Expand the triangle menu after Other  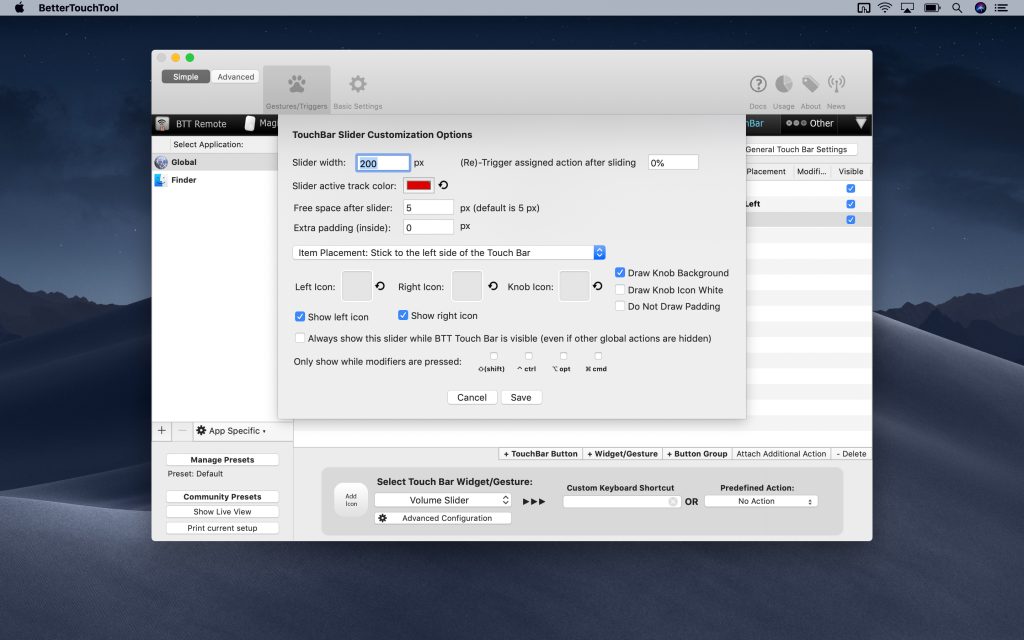pos(861,123)
